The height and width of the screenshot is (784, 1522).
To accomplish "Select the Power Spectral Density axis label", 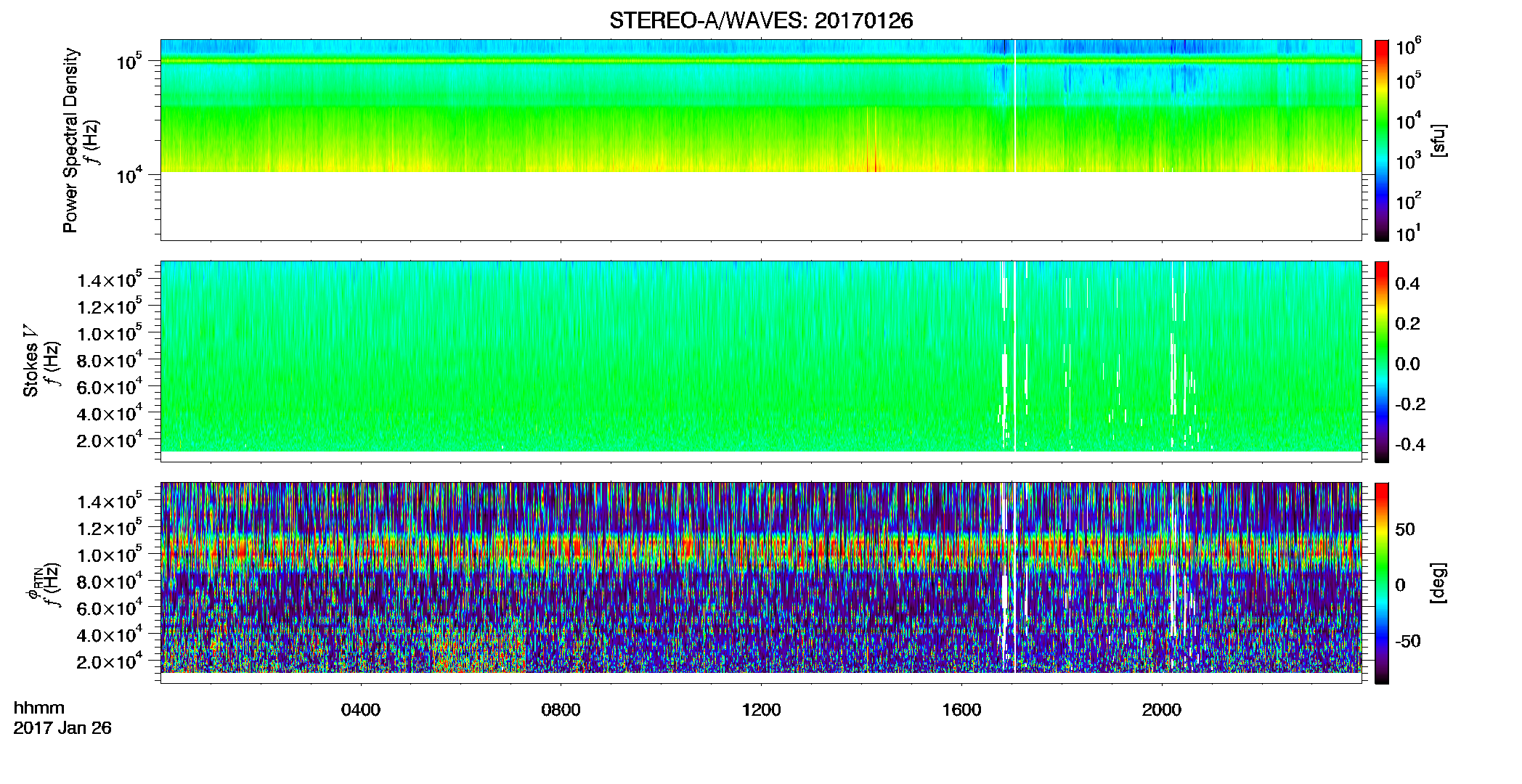I will pyautogui.click(x=70, y=140).
